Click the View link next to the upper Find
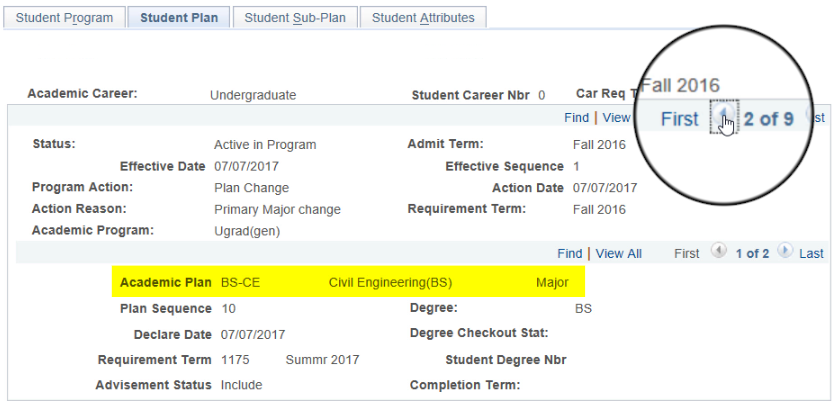 click(616, 118)
